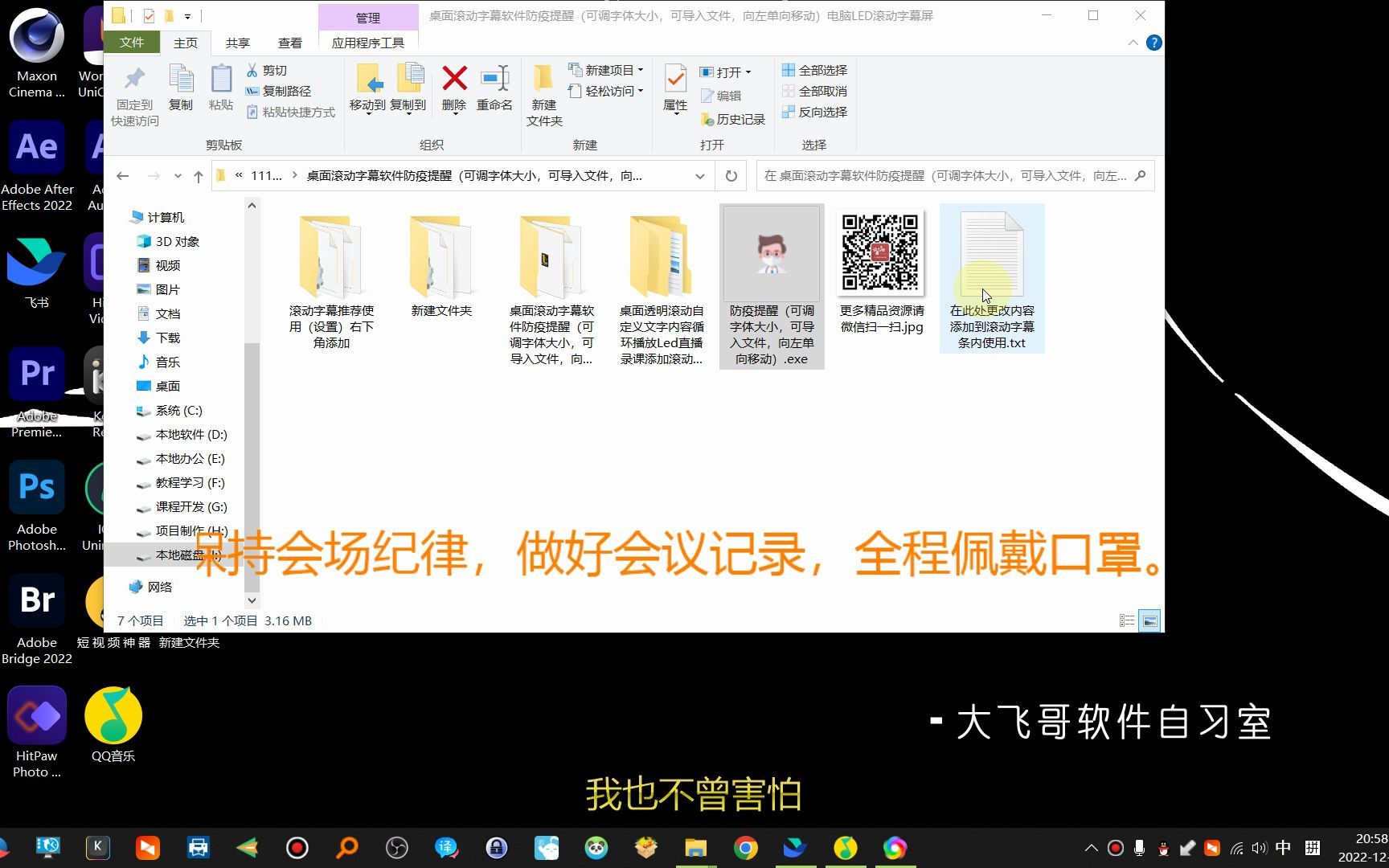
Task: Show hidden tray icons chevron
Action: coord(1091,848)
